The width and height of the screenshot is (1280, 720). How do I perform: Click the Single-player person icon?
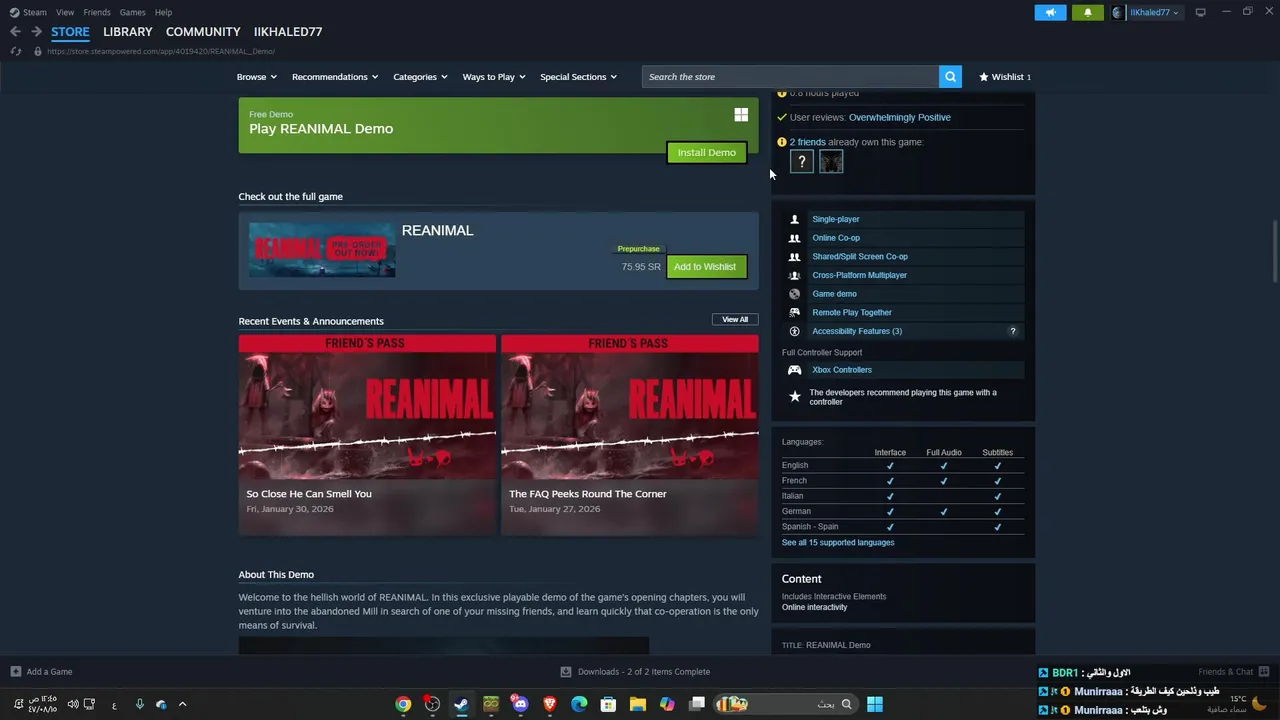click(x=794, y=219)
